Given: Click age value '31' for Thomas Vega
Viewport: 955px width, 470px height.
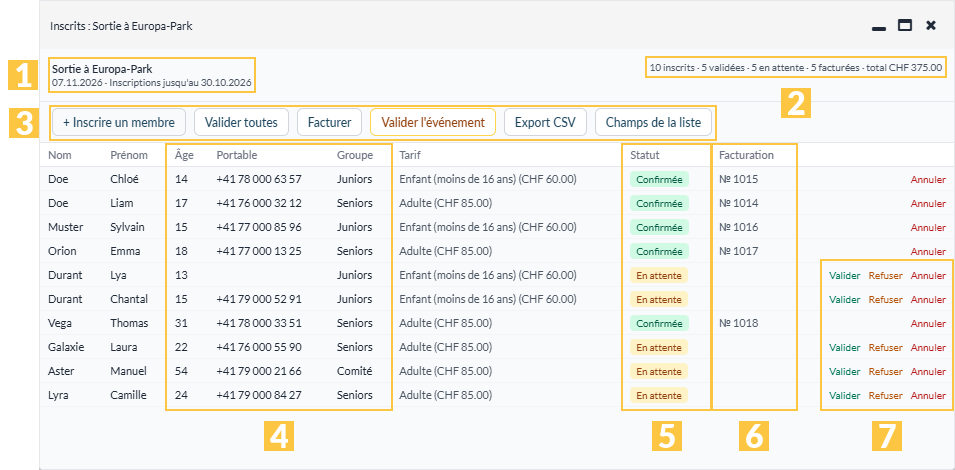Looking at the screenshot, I should point(181,323).
